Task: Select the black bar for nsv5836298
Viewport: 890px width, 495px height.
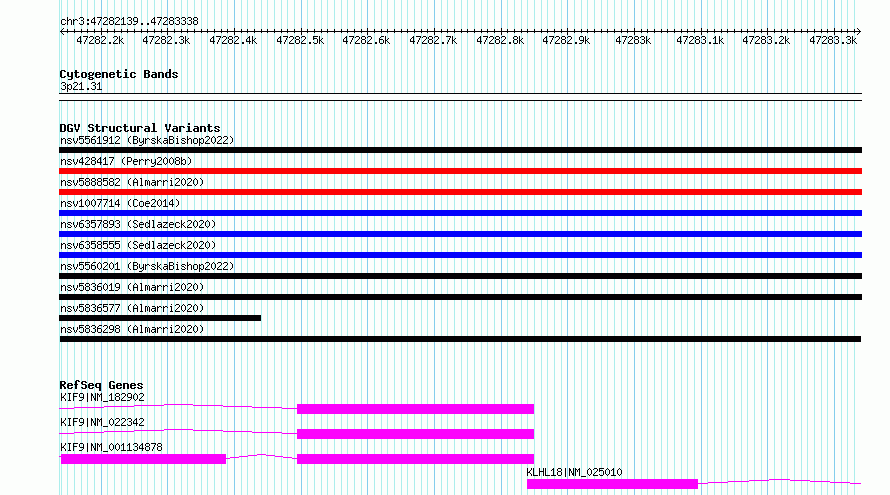Action: [460, 339]
